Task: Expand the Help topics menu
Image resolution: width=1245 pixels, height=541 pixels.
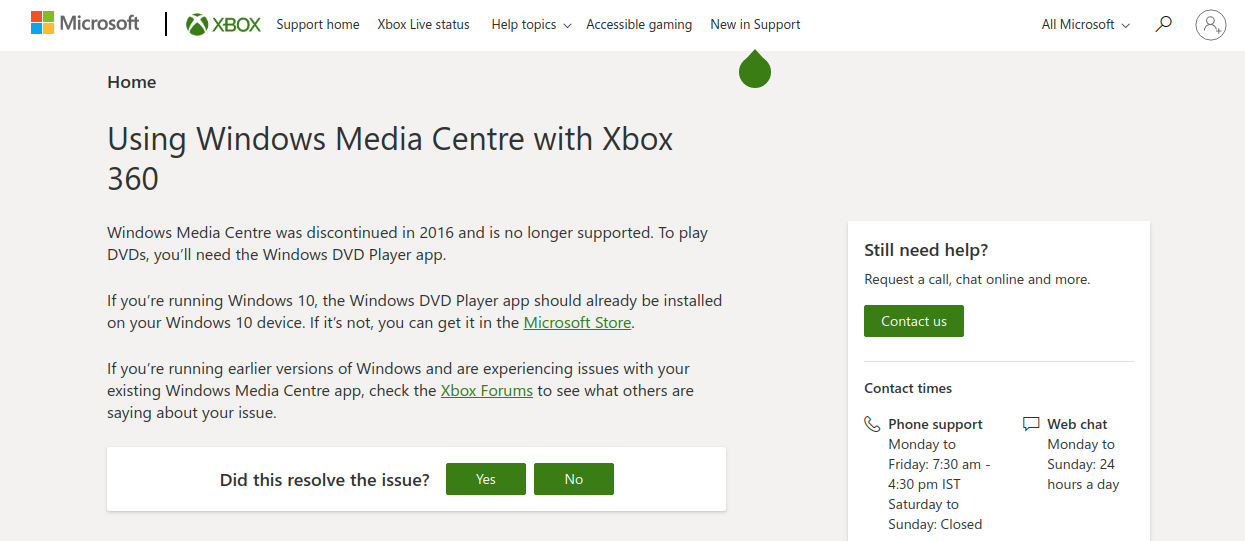Action: (531, 24)
